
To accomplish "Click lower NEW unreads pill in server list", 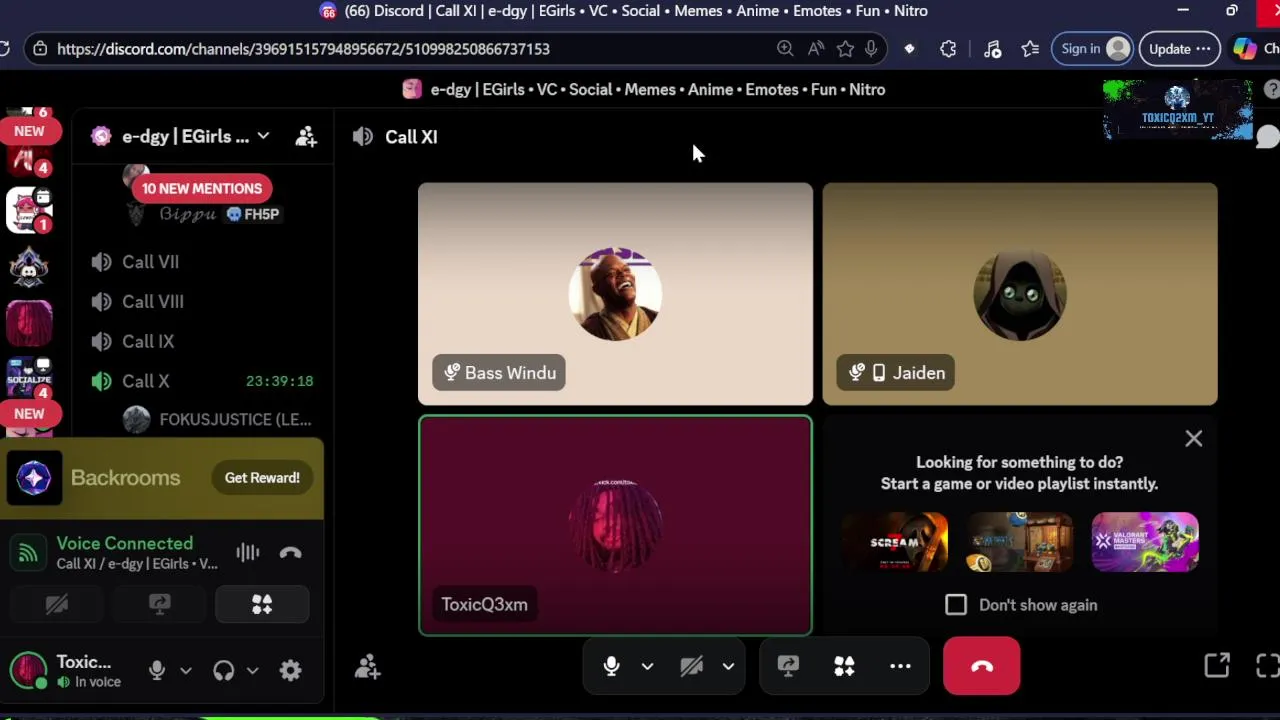I will [x=29, y=413].
